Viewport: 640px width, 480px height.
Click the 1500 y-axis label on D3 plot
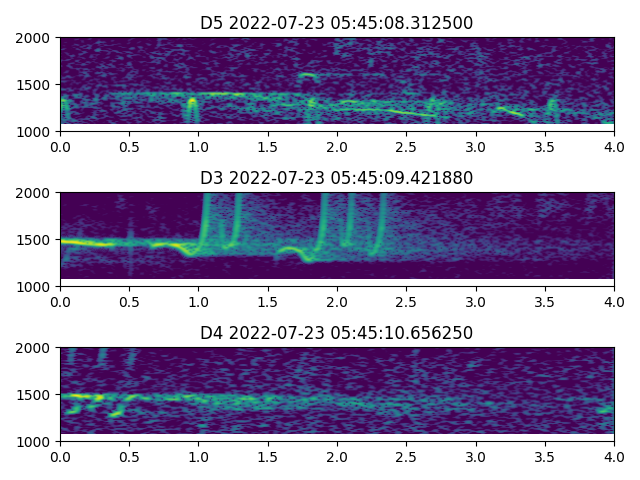pos(36,240)
